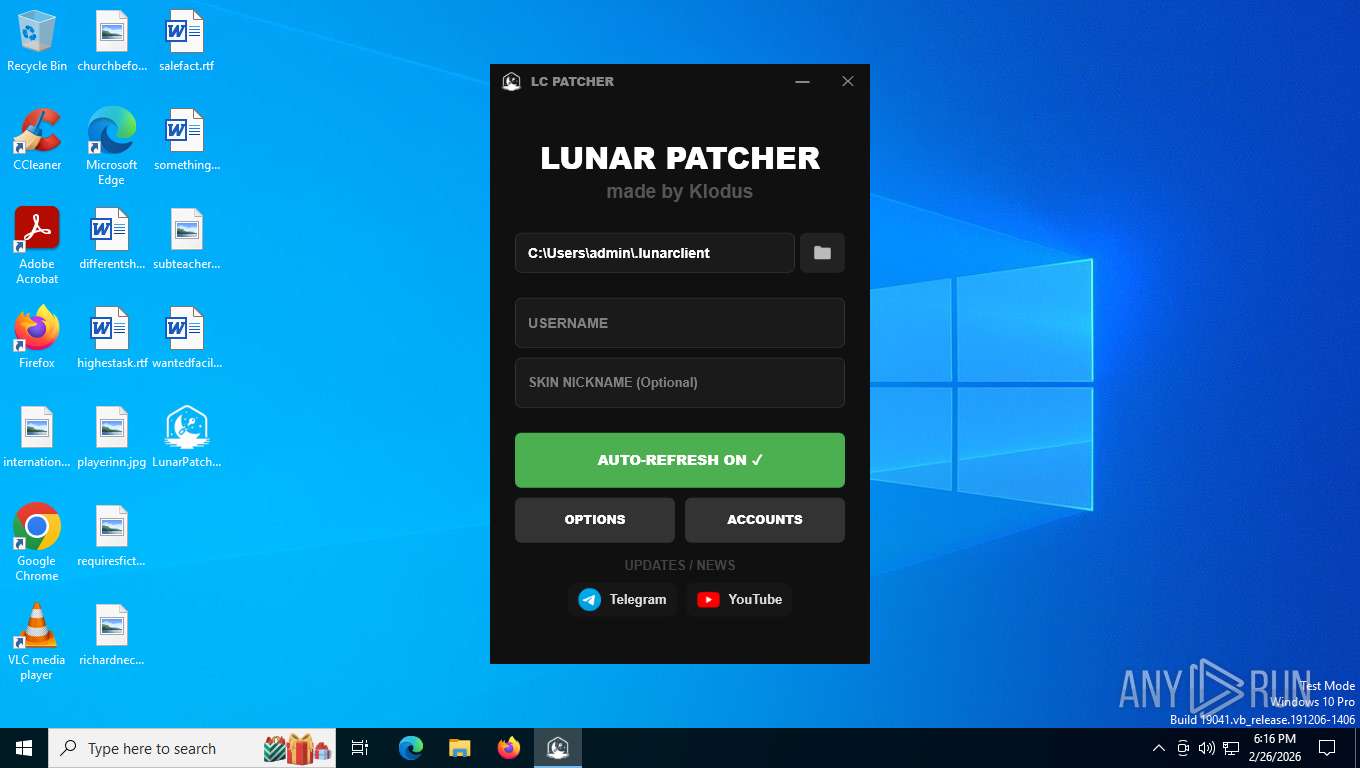Click the LC Patcher taskbar button

point(558,748)
